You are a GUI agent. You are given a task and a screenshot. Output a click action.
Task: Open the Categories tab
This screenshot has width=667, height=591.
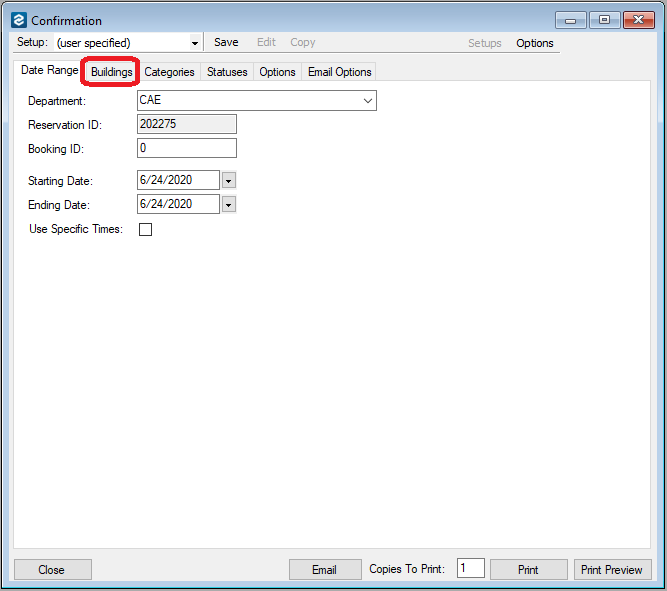(x=169, y=72)
